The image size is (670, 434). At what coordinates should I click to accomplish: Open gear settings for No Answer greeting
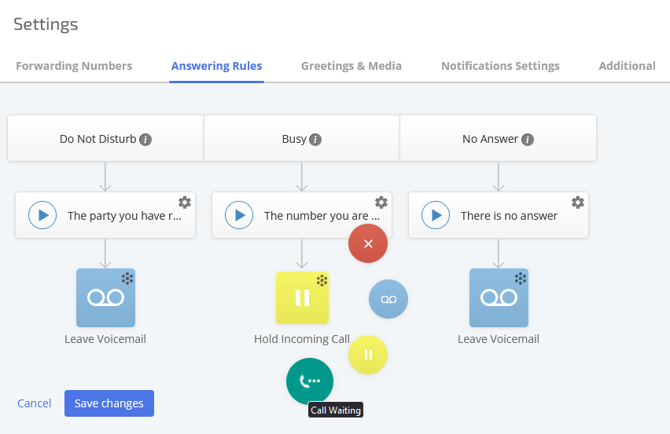coord(578,202)
